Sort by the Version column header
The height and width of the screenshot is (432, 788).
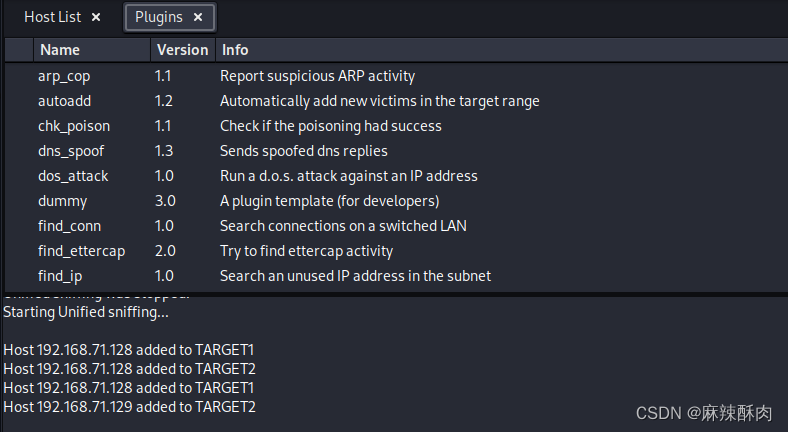(x=183, y=50)
